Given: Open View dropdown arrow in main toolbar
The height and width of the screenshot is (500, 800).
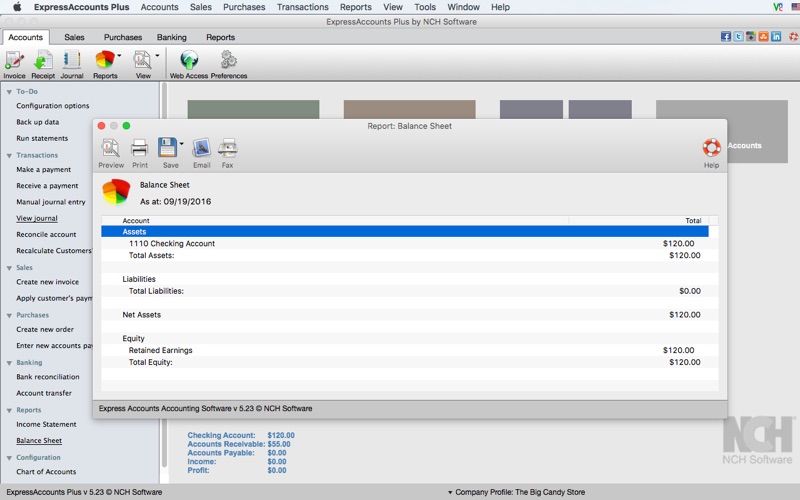Looking at the screenshot, I should coord(157,55).
